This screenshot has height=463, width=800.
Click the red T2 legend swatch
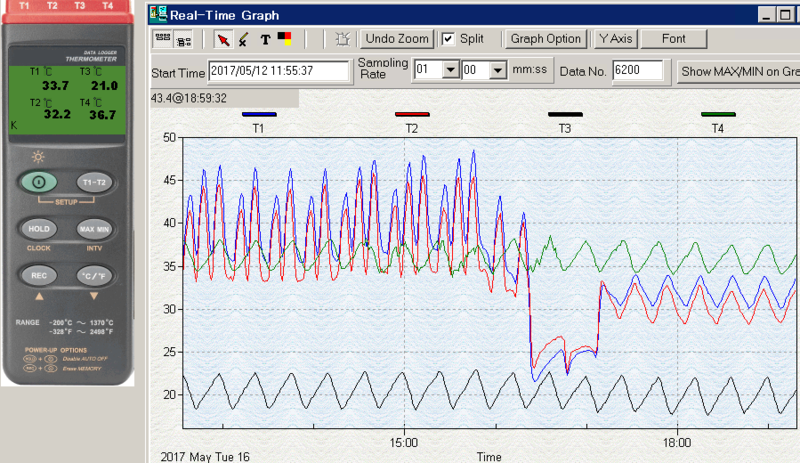tap(412, 114)
